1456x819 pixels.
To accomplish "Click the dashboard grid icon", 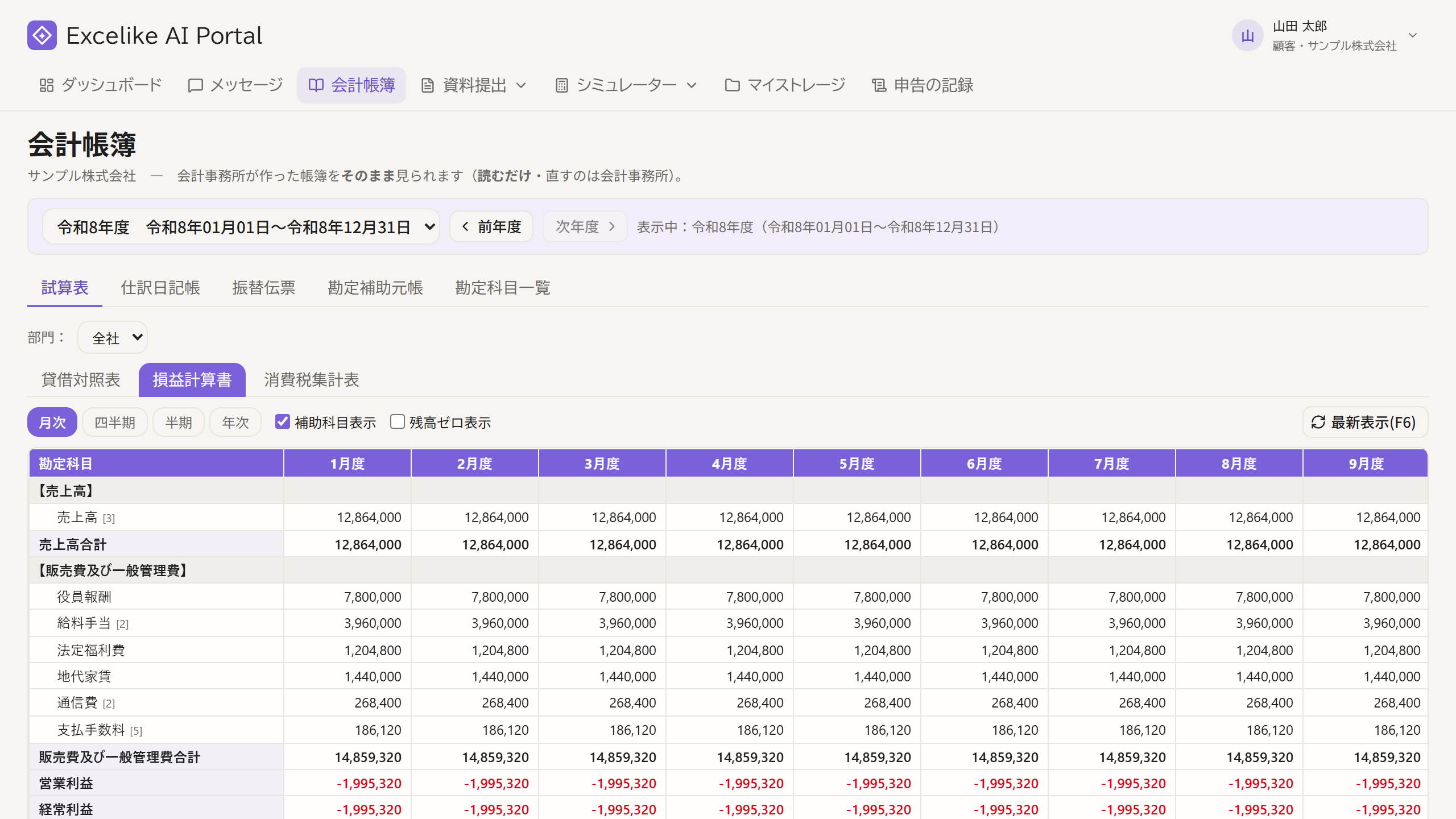I will tap(47, 85).
